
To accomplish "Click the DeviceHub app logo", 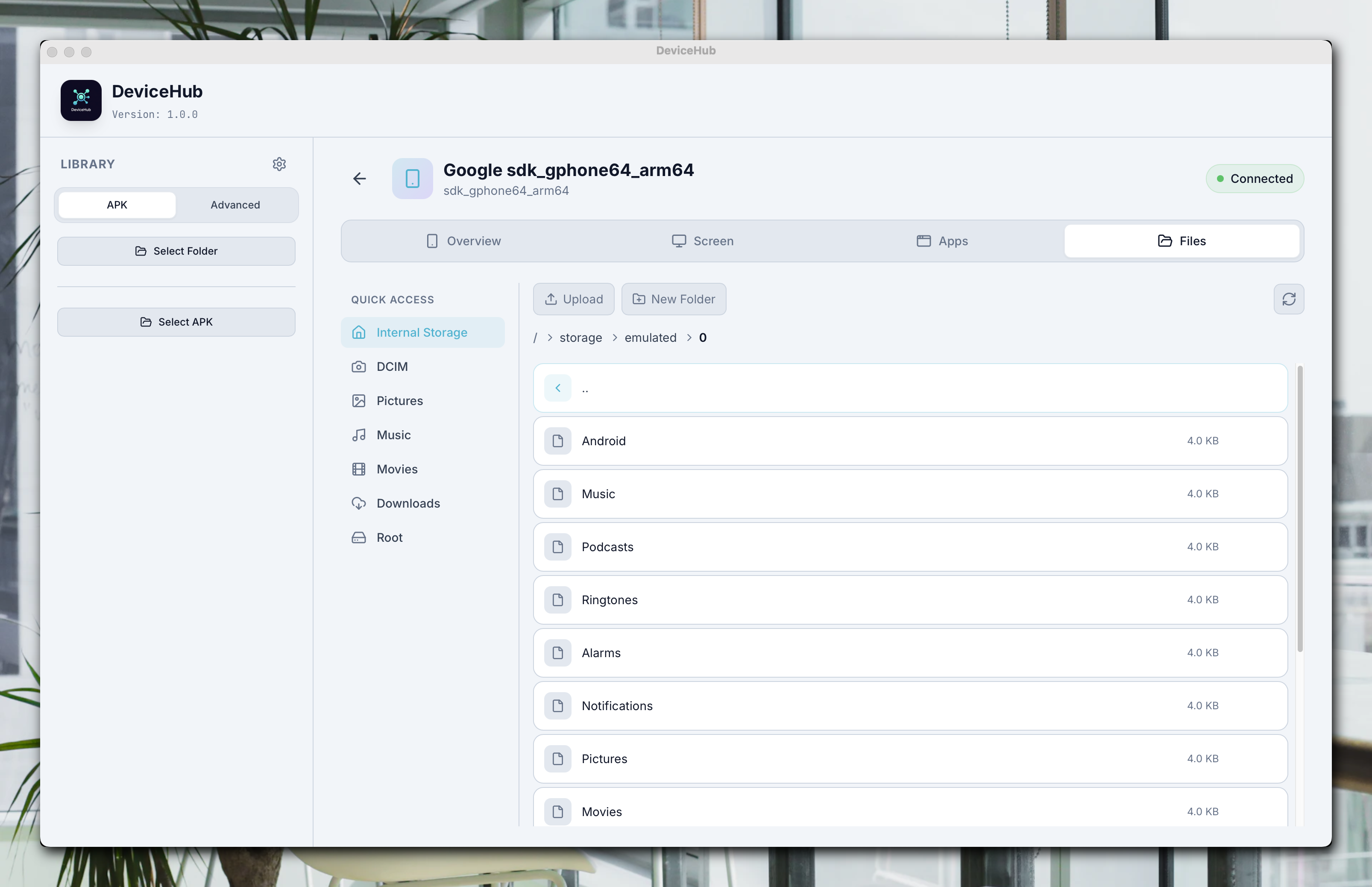I will pyautogui.click(x=81, y=100).
